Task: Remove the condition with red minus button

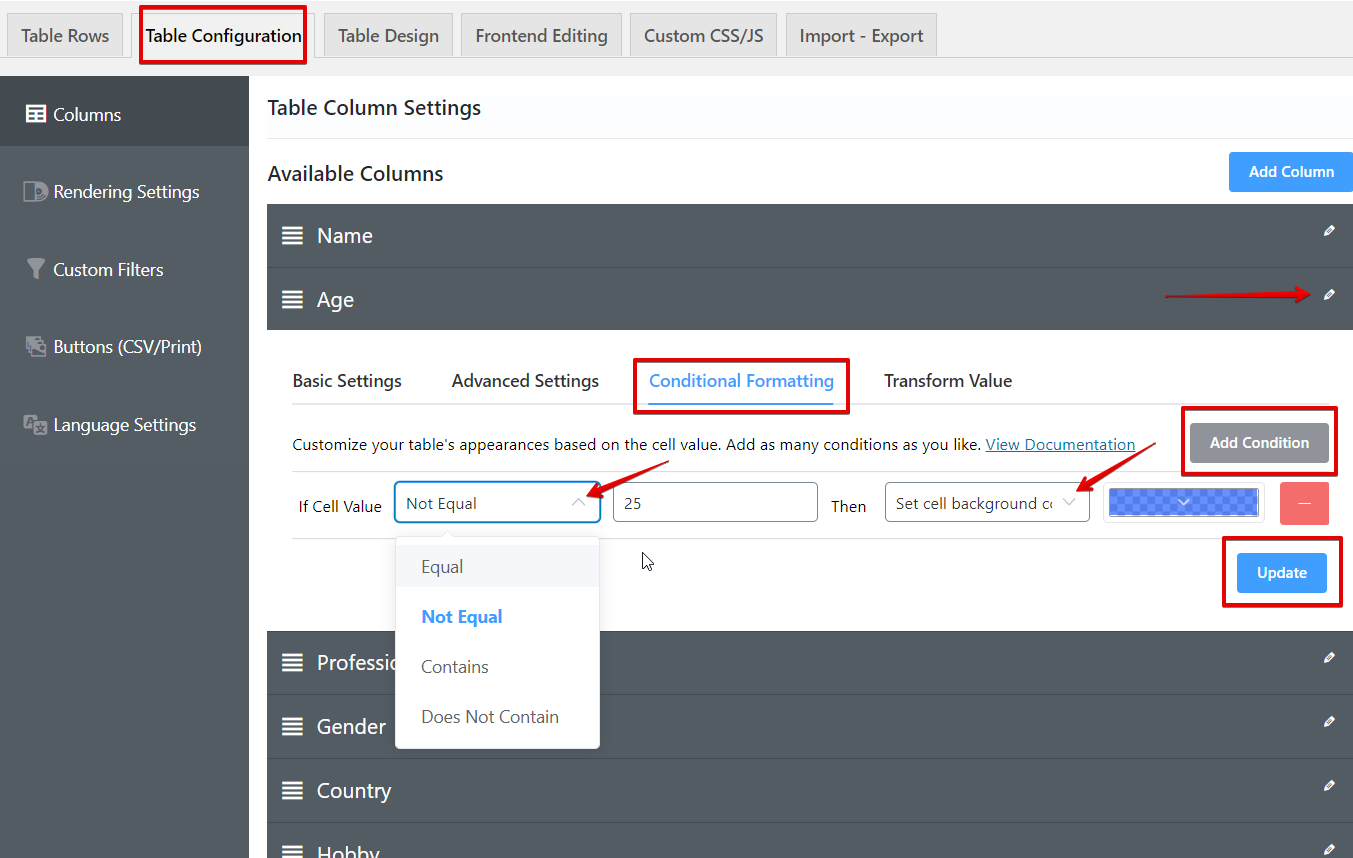Action: coord(1304,503)
